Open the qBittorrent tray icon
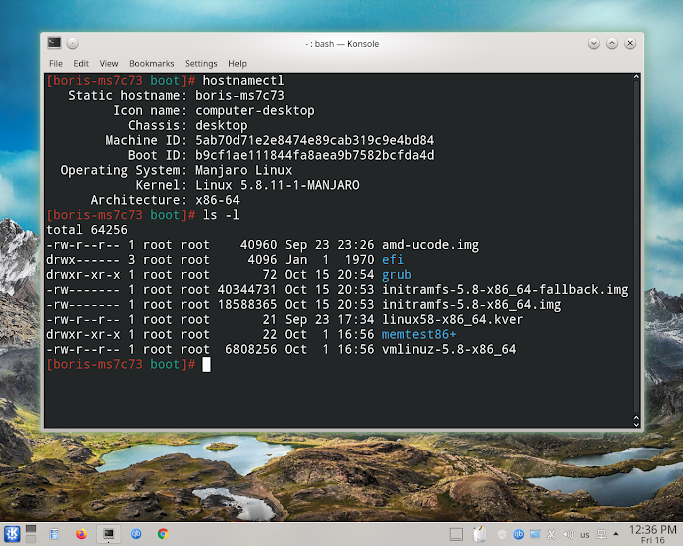The width and height of the screenshot is (683, 546). point(518,534)
